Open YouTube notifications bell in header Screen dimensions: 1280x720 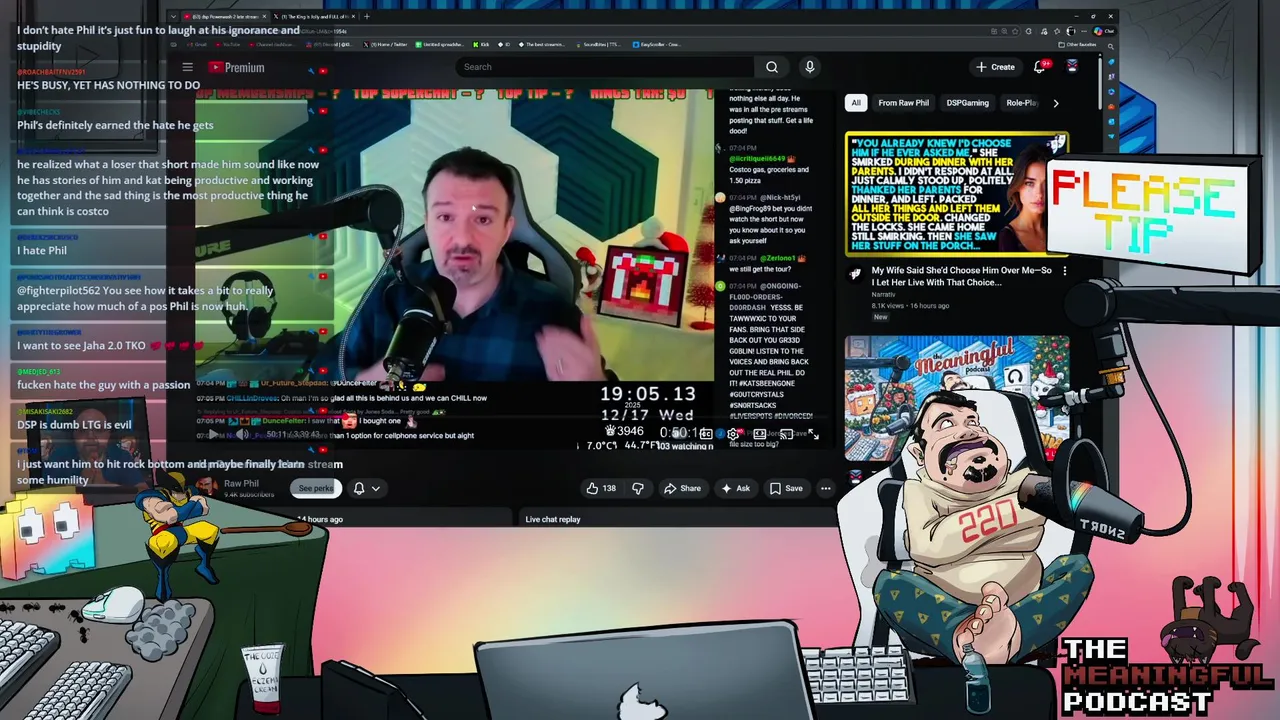click(1040, 67)
